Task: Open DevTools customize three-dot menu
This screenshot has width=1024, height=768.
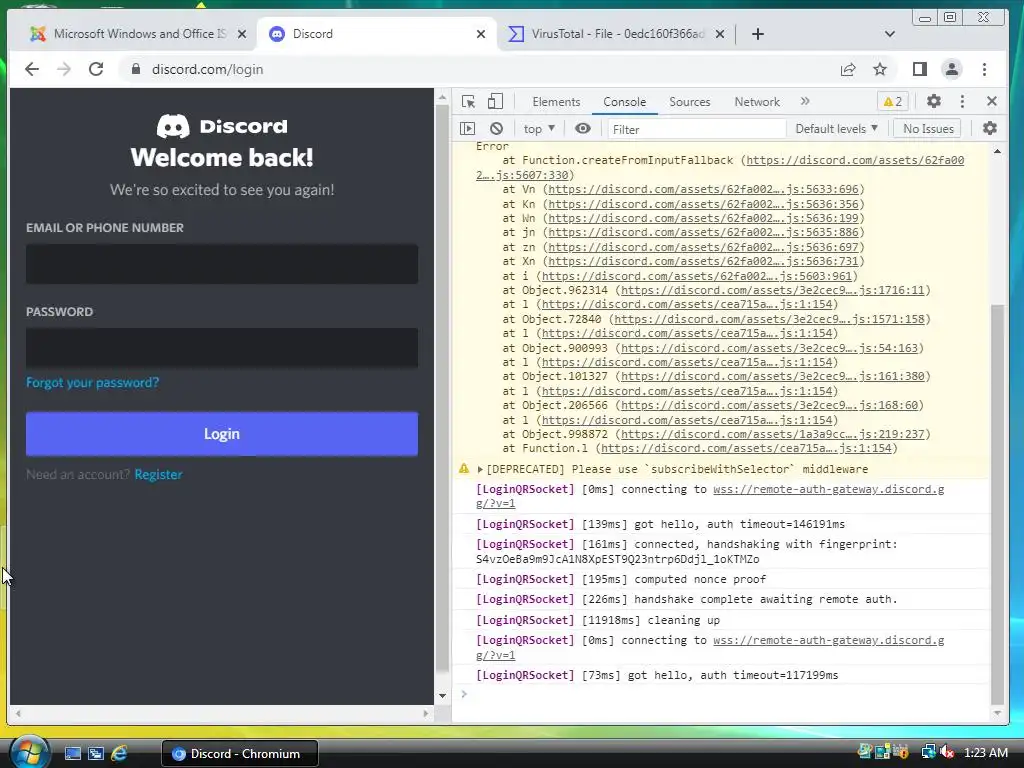Action: point(962,101)
